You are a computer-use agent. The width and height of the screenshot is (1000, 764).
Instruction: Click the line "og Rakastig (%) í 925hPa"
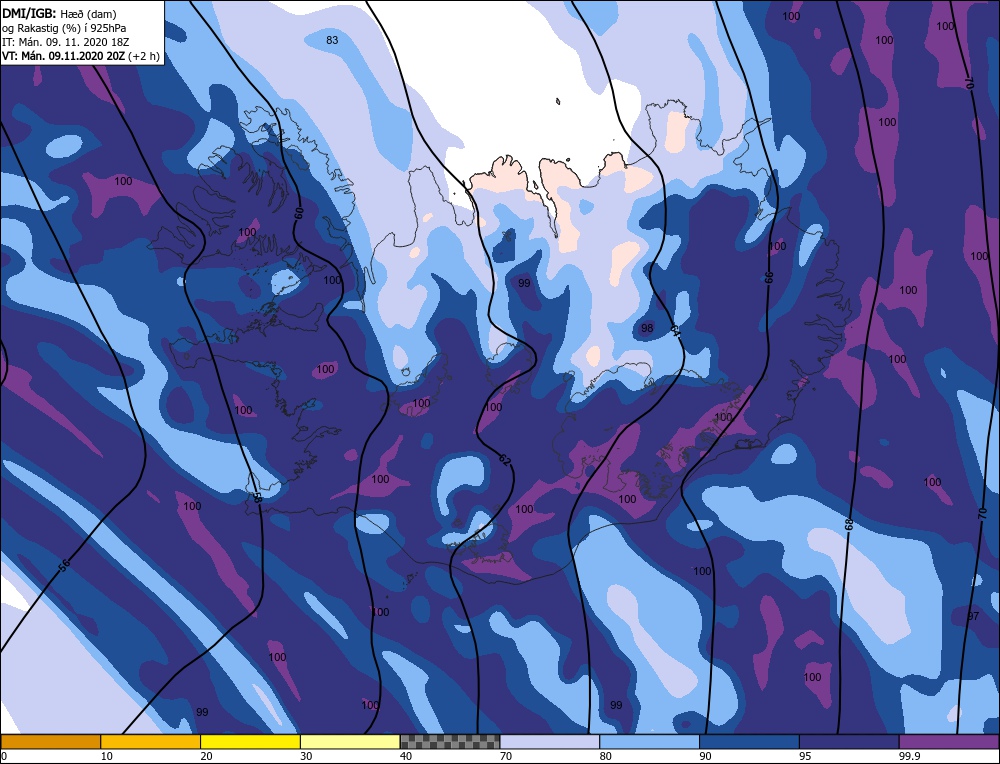point(64,28)
